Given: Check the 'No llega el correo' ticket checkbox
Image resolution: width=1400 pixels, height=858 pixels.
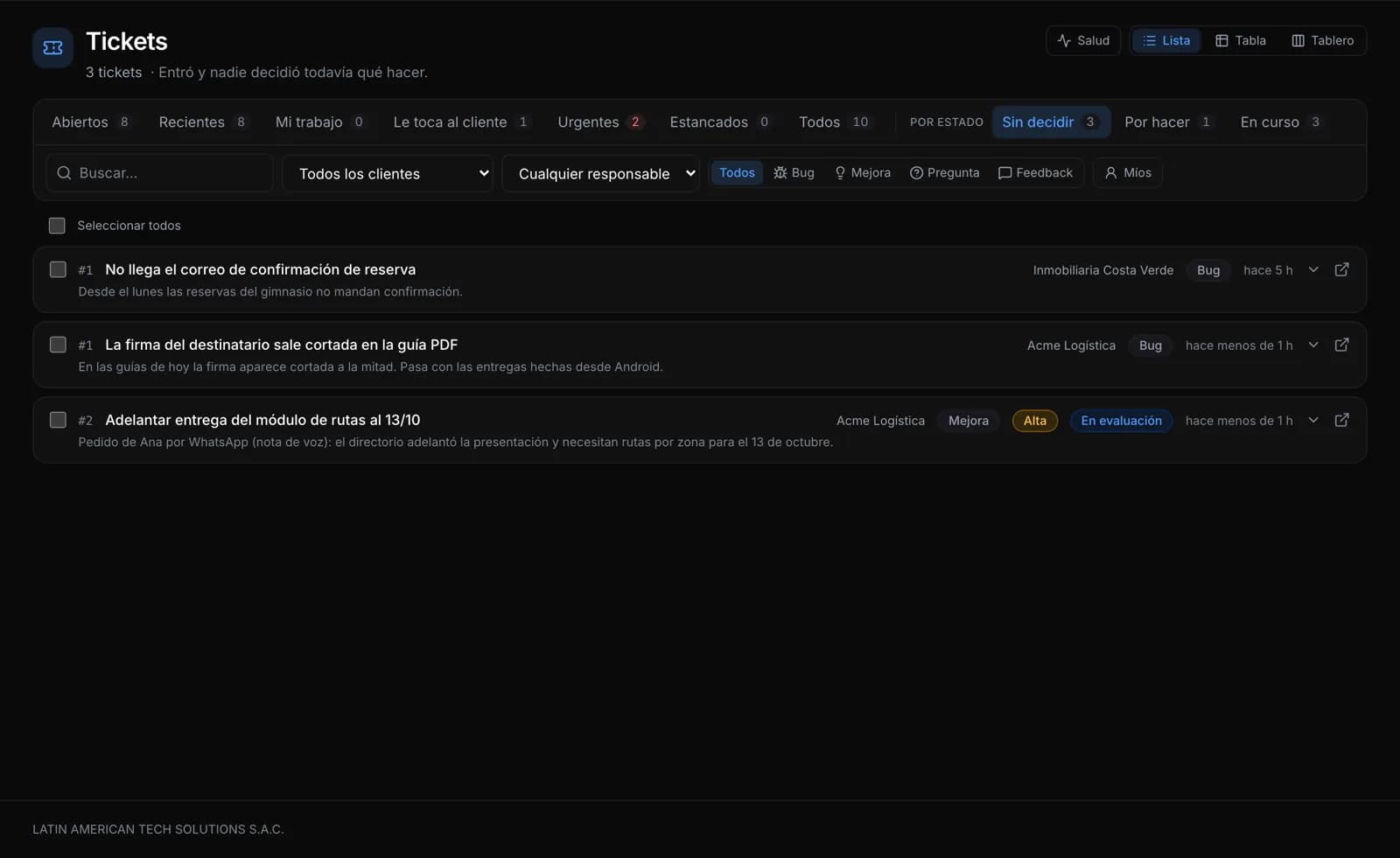Looking at the screenshot, I should point(58,269).
